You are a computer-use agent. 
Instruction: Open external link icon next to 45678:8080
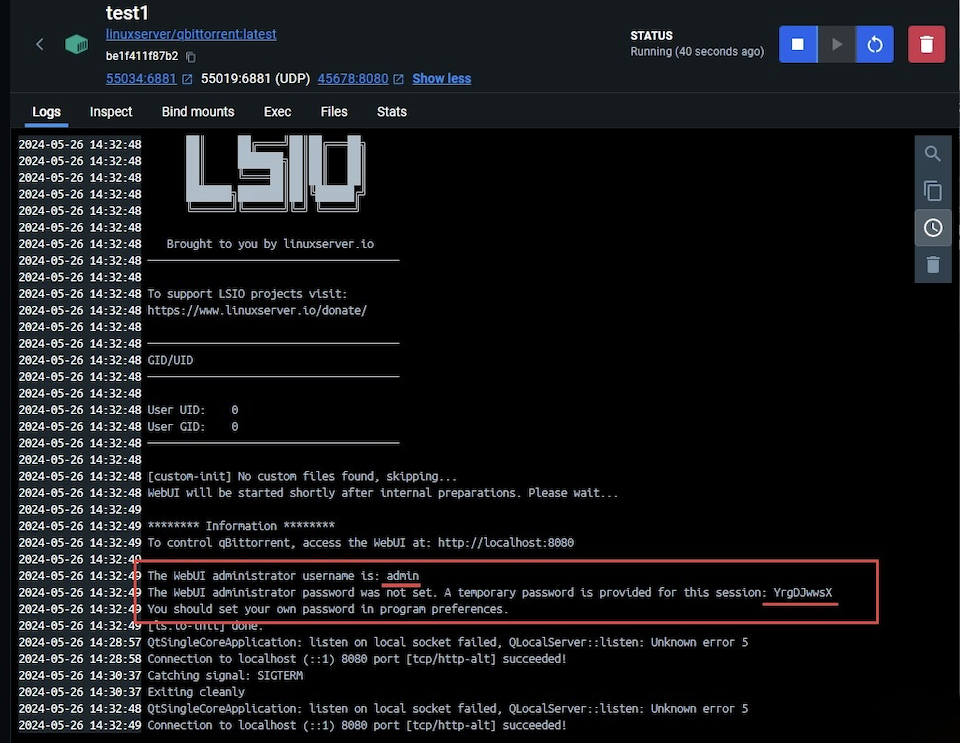pos(399,79)
